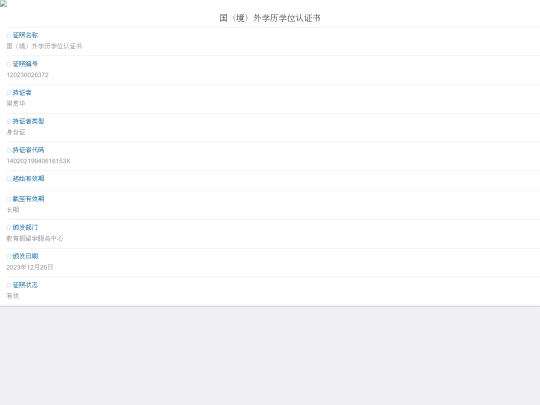Click the ID number value ending in 153X

pos(38,161)
